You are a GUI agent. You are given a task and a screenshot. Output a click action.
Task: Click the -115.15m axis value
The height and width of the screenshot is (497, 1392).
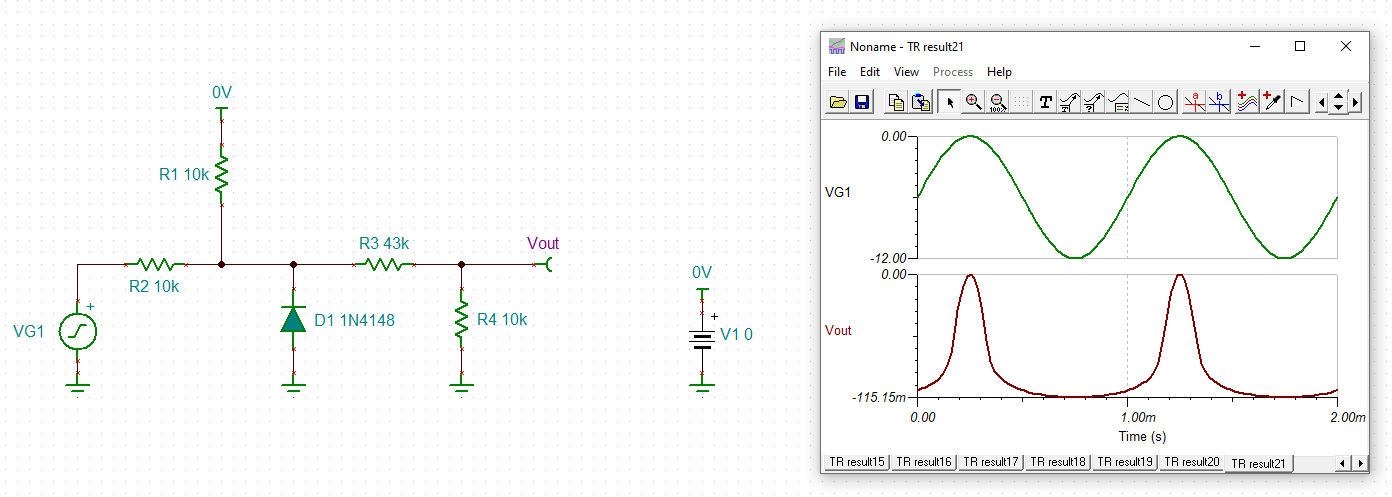880,397
